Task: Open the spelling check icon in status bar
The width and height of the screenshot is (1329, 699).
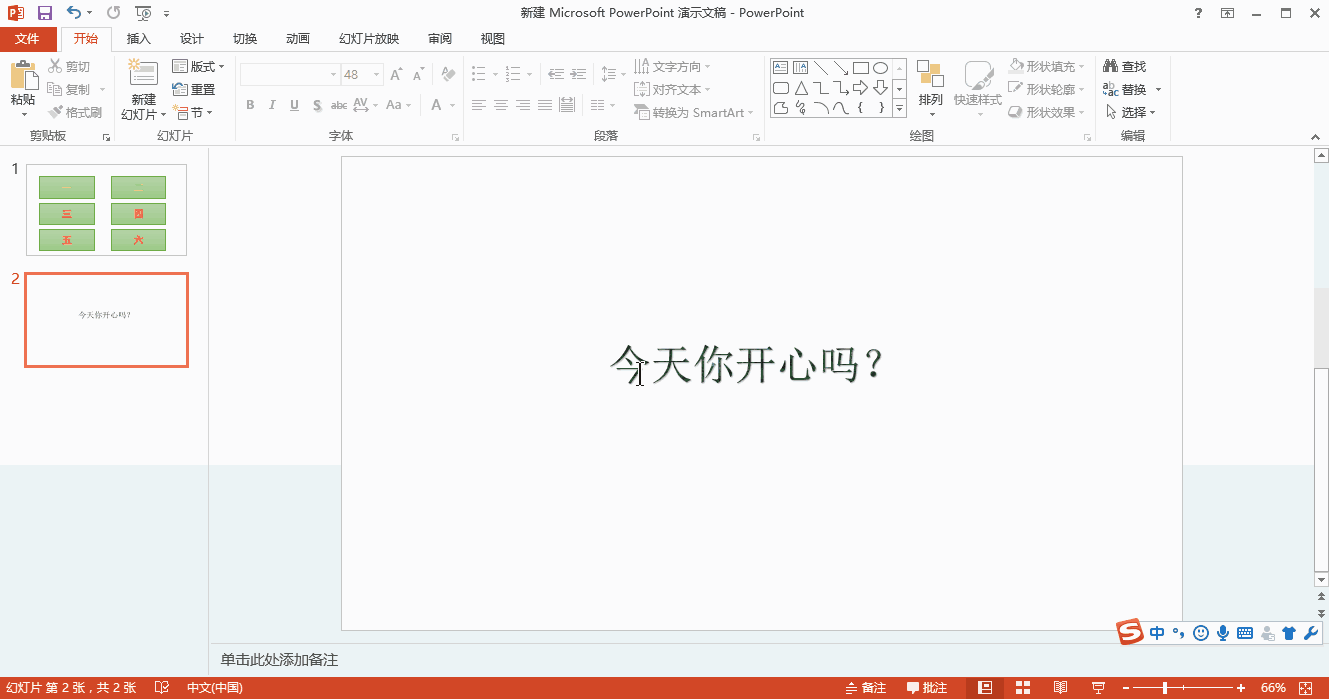Action: point(161,688)
